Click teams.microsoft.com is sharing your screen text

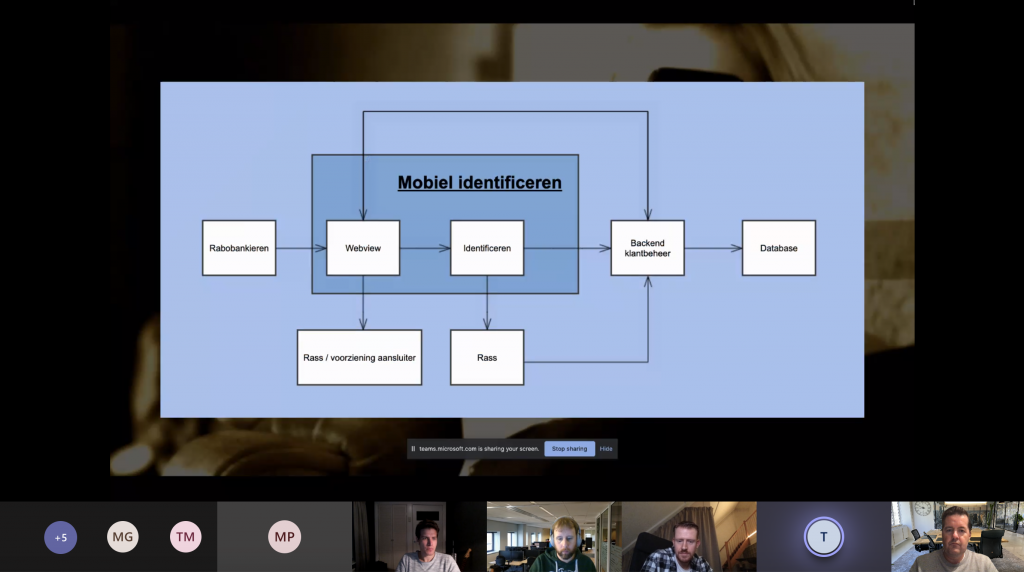tap(479, 449)
